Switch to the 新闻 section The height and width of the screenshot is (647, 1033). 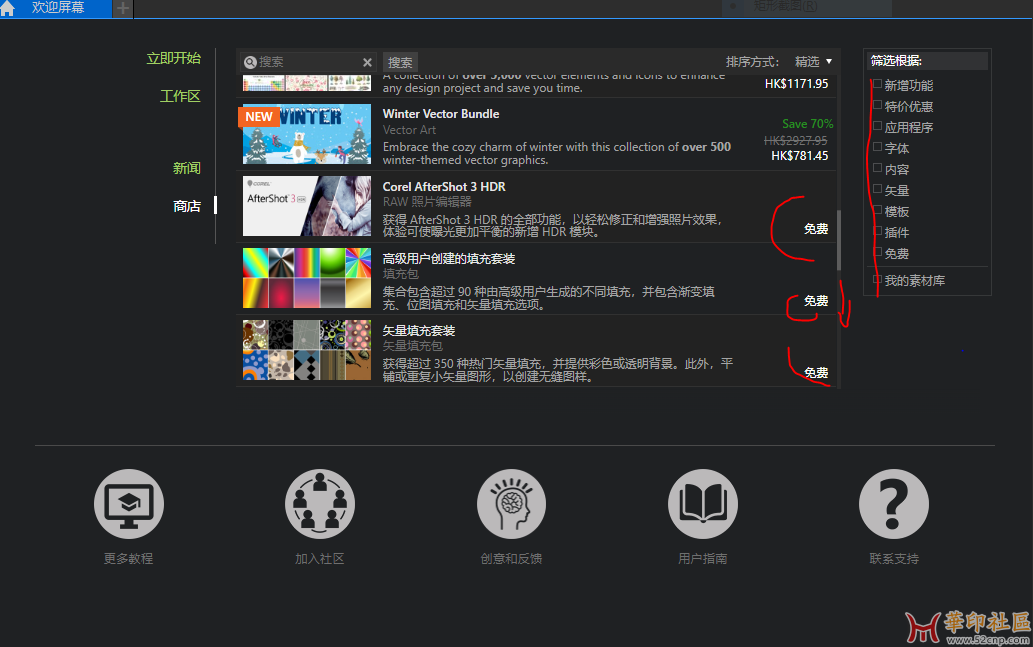pyautogui.click(x=186, y=168)
